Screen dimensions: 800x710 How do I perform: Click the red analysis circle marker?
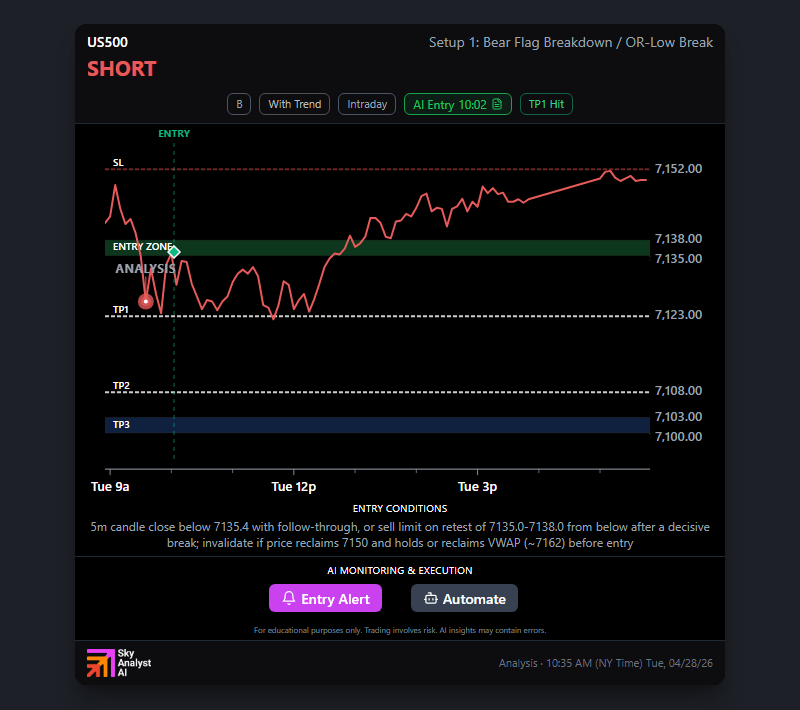coord(146,301)
